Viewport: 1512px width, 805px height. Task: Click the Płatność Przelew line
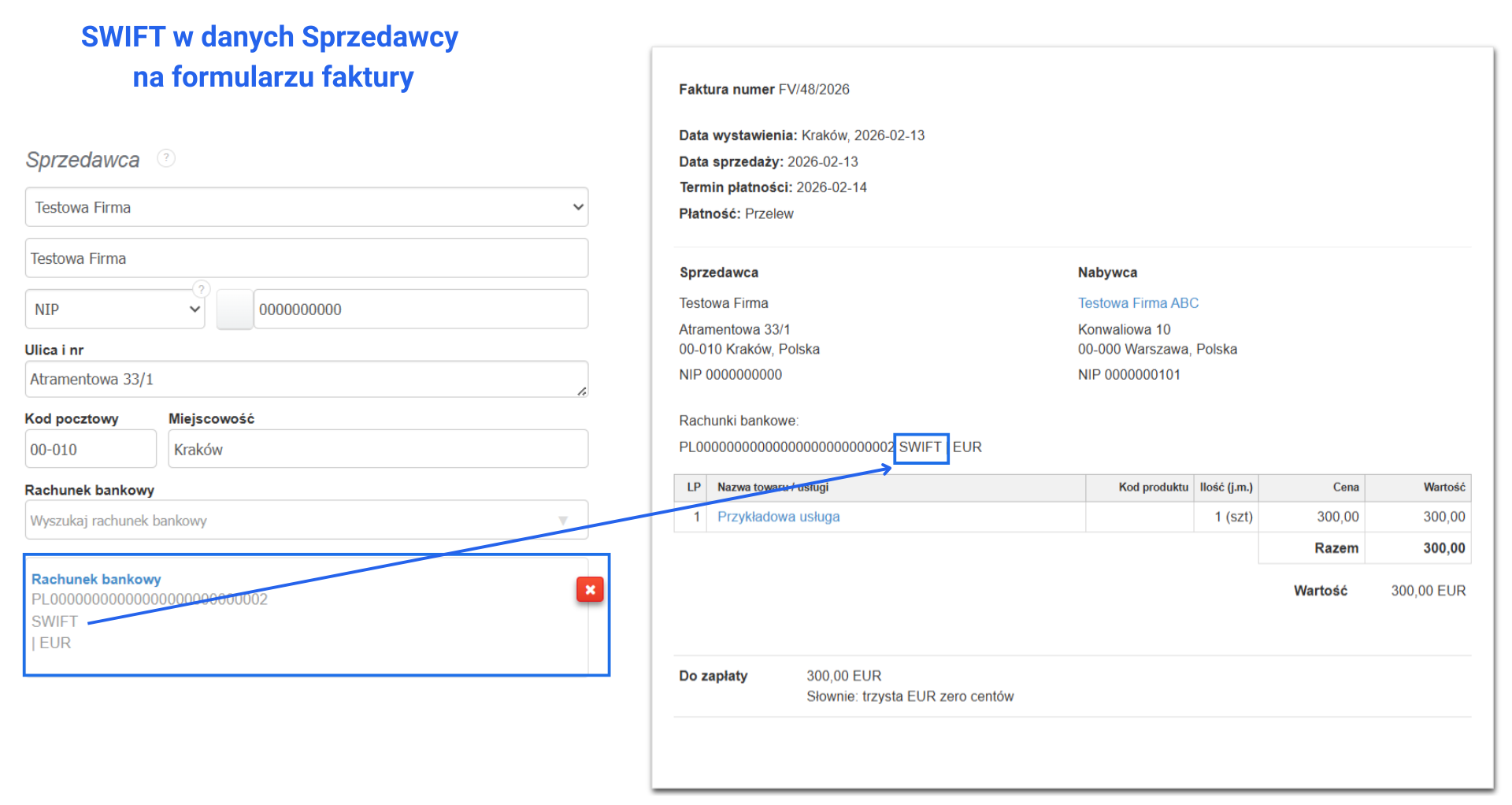(x=736, y=213)
